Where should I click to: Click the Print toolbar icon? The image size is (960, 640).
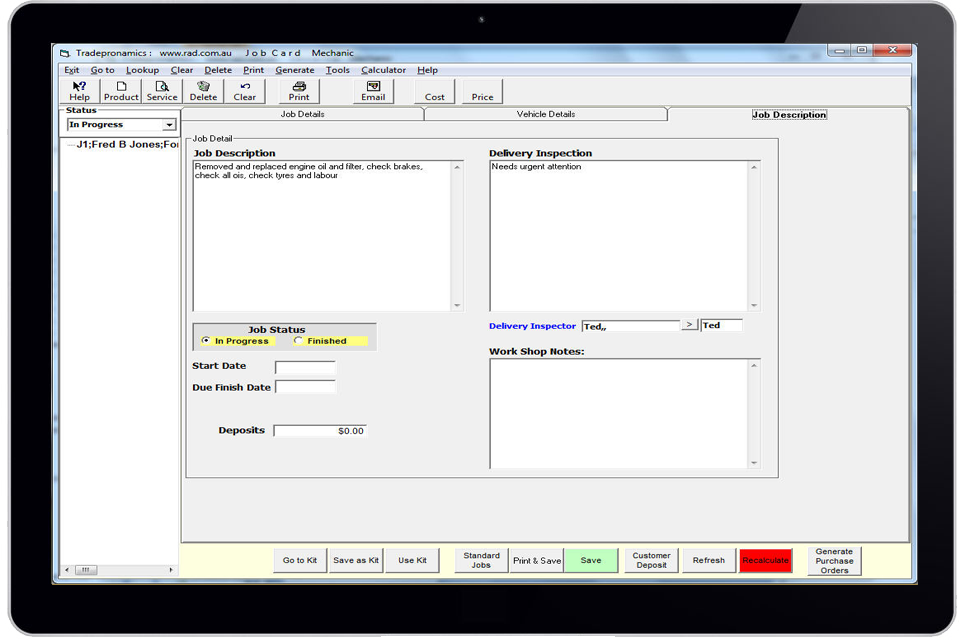(x=299, y=91)
